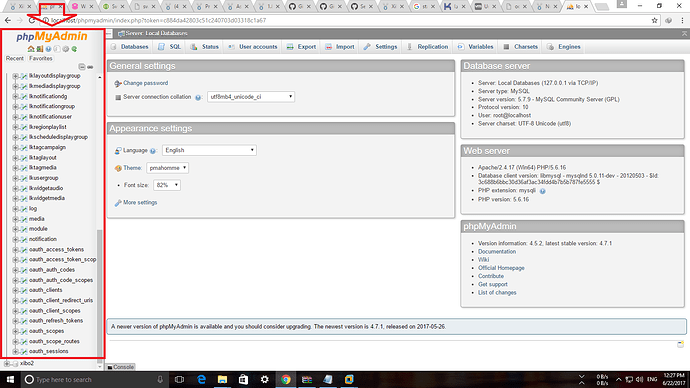Open Server connection collation dropdown
The image size is (690, 388).
pyautogui.click(x=251, y=97)
